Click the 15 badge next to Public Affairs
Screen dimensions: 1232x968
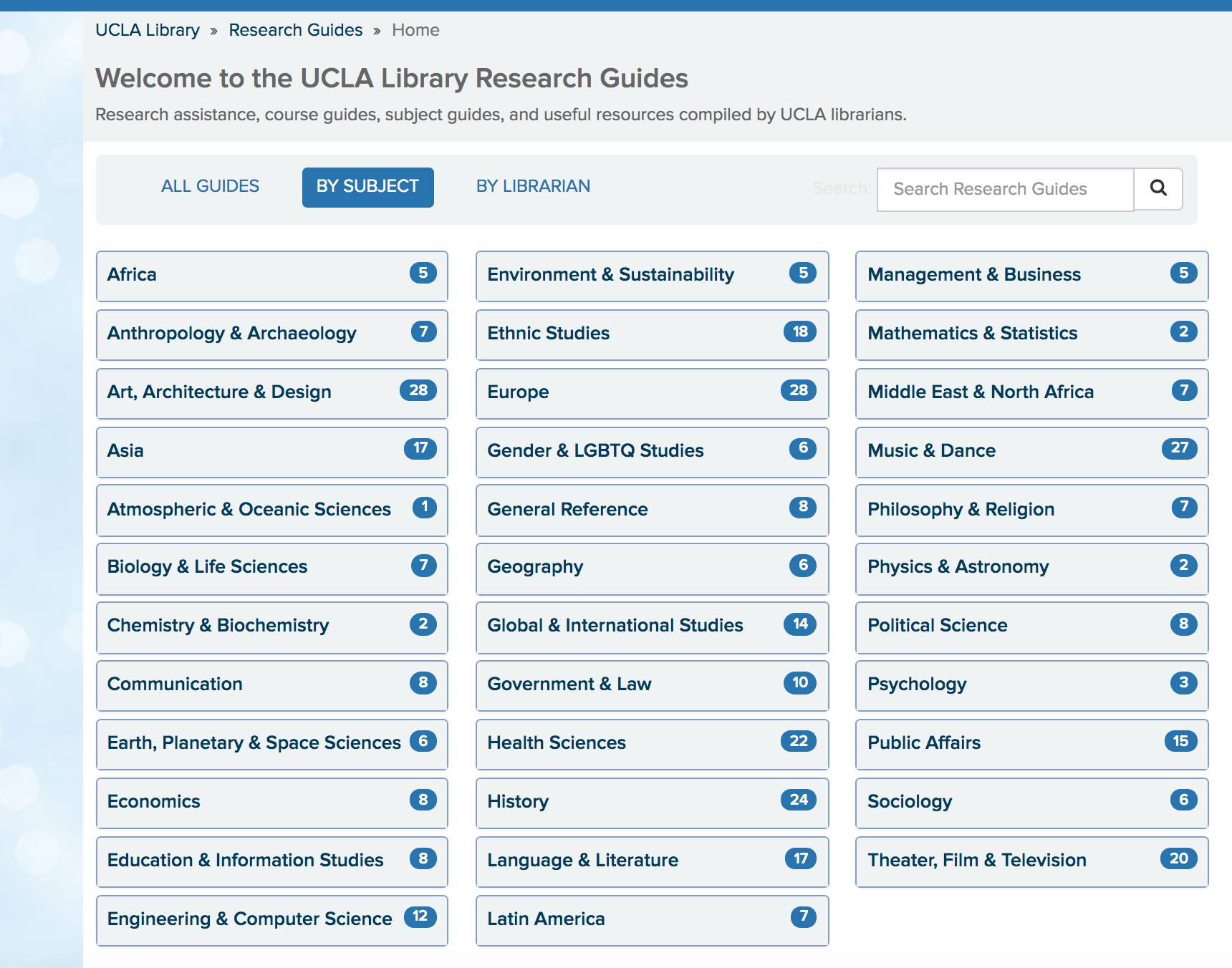(x=1180, y=741)
